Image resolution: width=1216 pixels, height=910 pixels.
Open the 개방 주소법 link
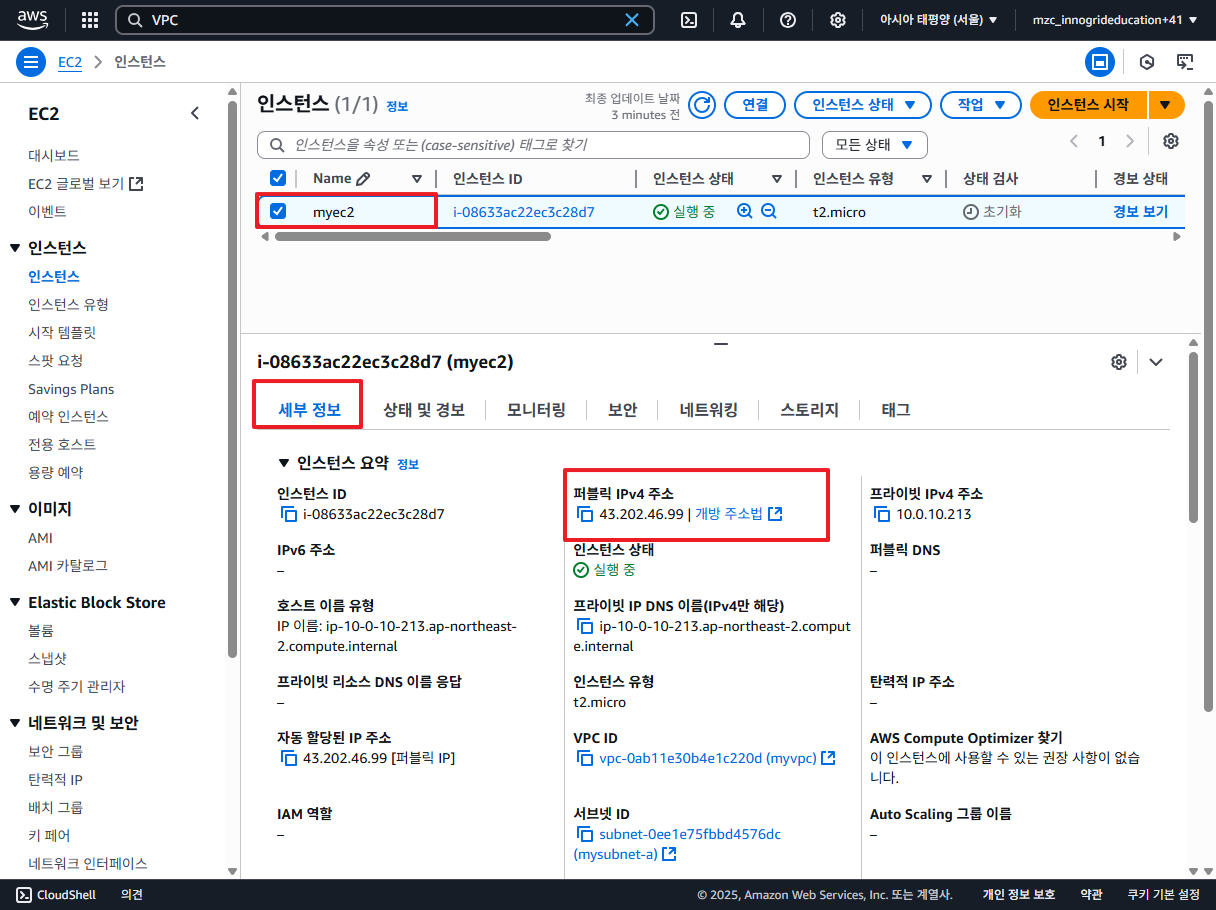pyautogui.click(x=738, y=514)
